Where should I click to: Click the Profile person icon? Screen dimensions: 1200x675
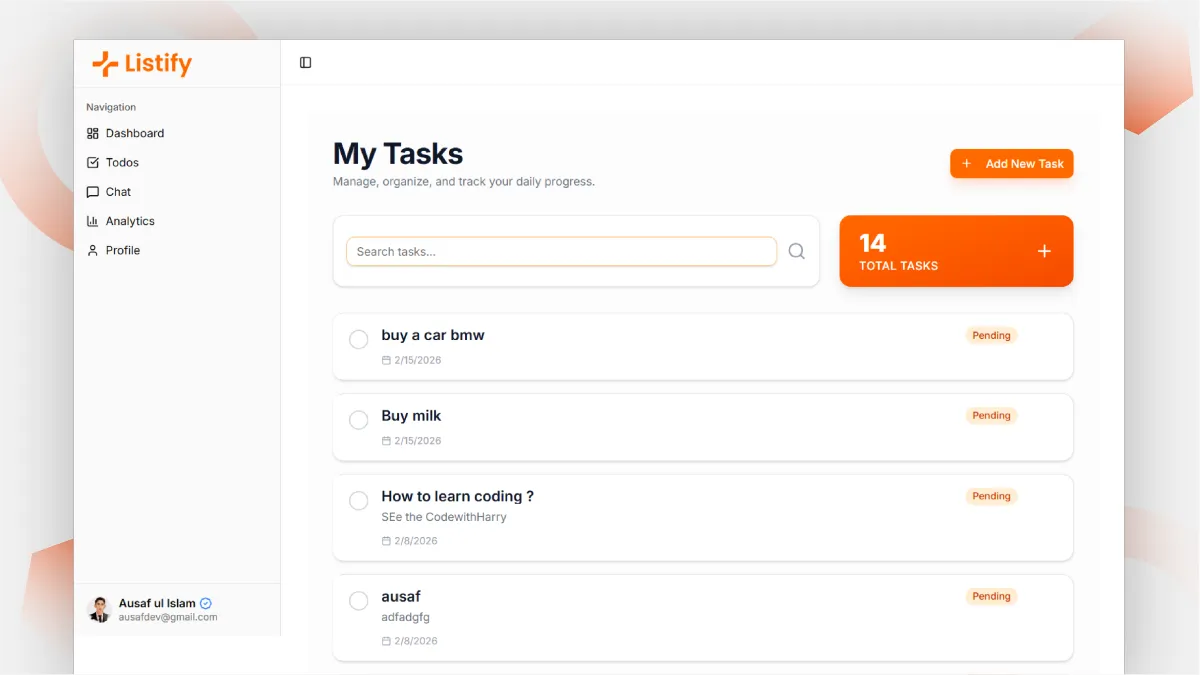(x=93, y=250)
